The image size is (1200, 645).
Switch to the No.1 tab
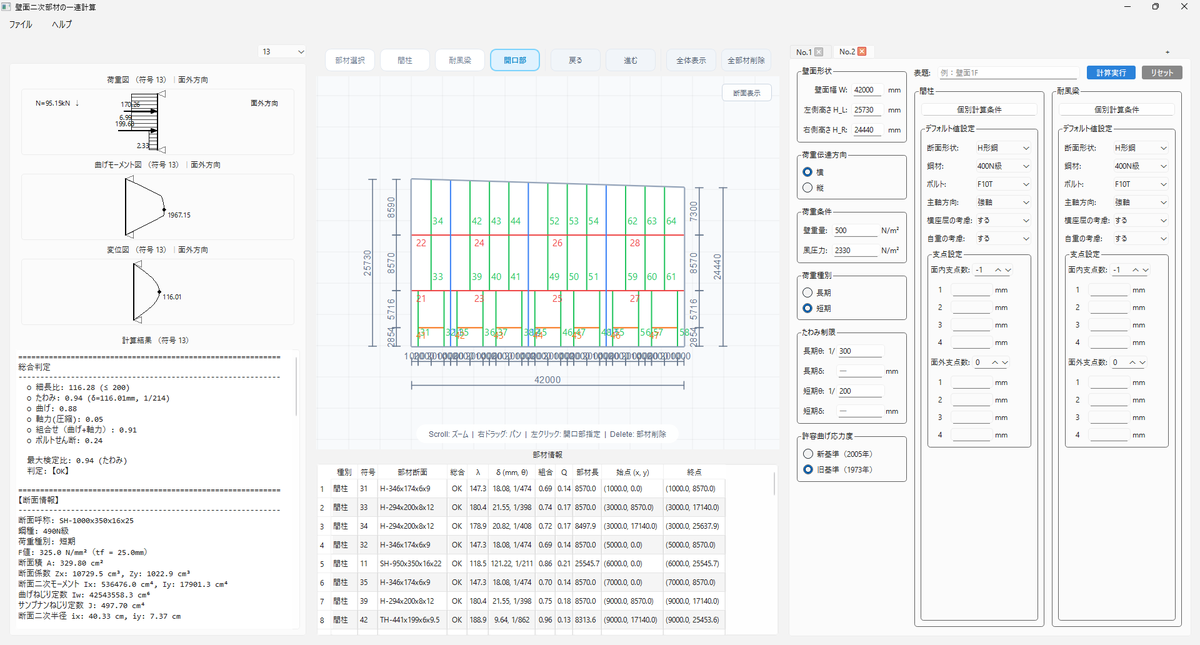pos(804,52)
